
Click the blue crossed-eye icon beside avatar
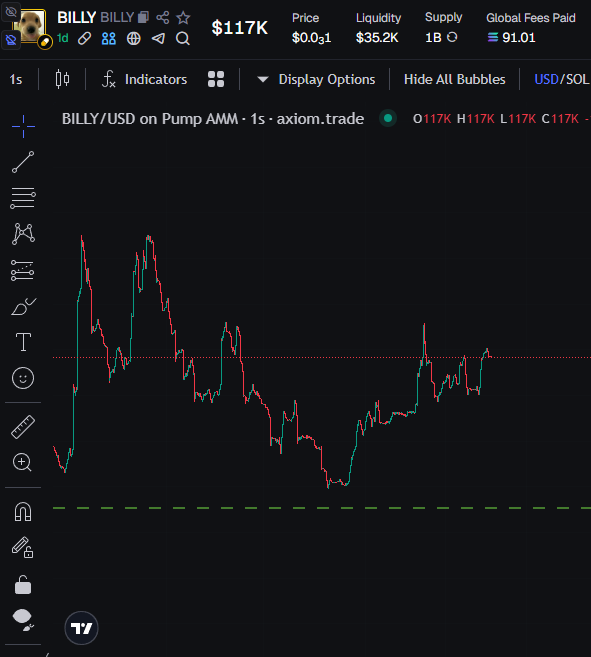click(x=11, y=40)
